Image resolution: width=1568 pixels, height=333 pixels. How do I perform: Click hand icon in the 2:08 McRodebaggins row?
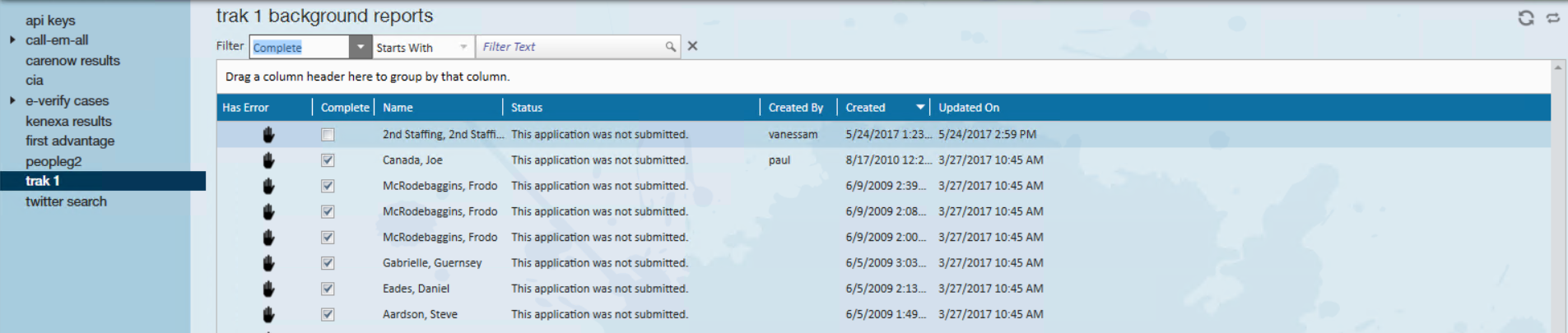(x=268, y=212)
